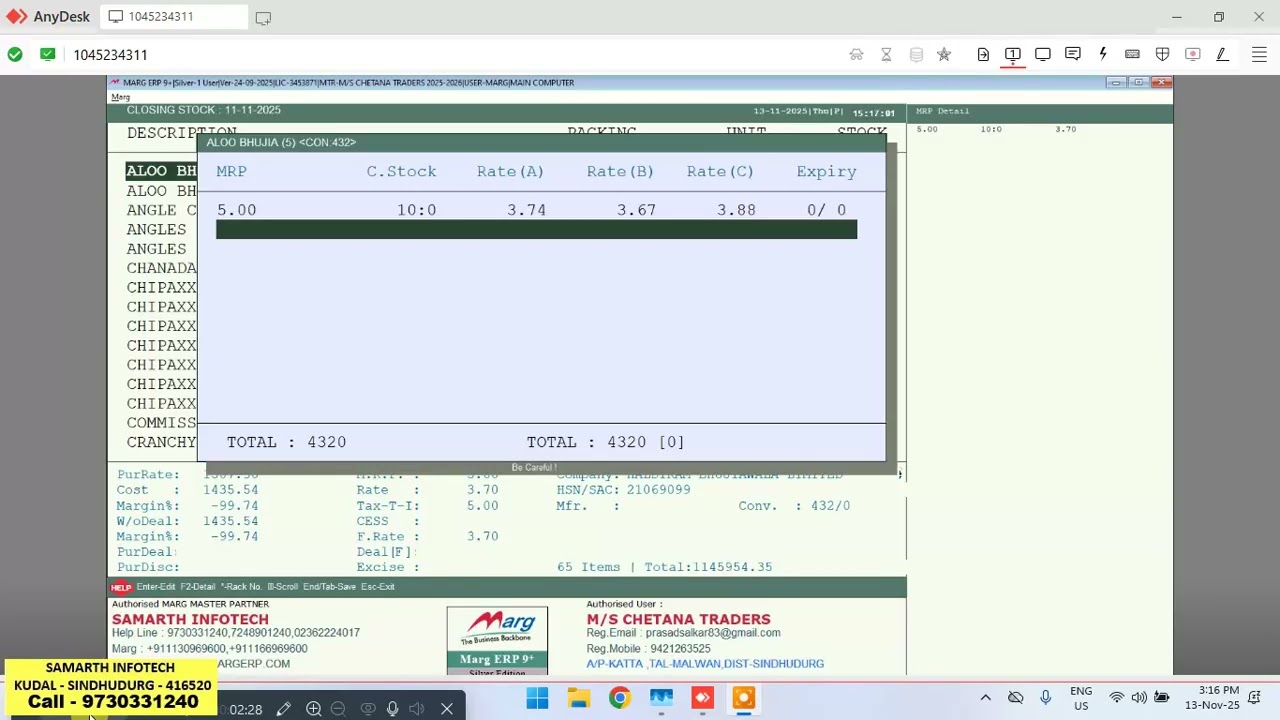Open a new AnyDesk connection tab
Screen dimensions: 1280x720
click(263, 17)
